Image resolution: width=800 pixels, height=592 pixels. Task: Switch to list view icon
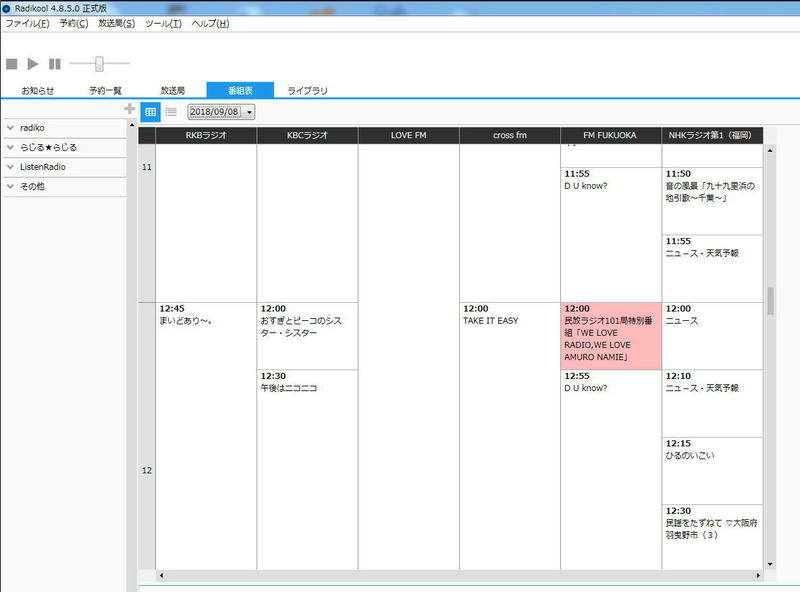pos(171,112)
